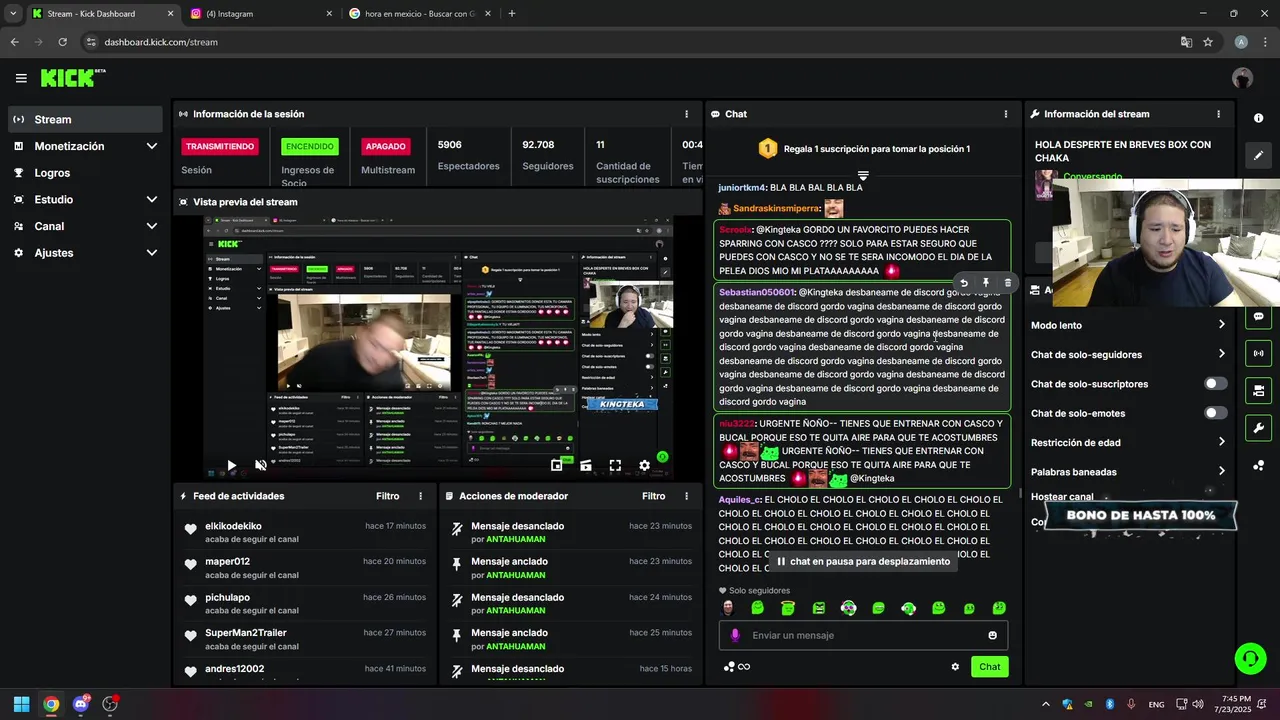Click the broadcast signal icon in right sidebar
The width and height of the screenshot is (1280, 720).
pos(1258,353)
